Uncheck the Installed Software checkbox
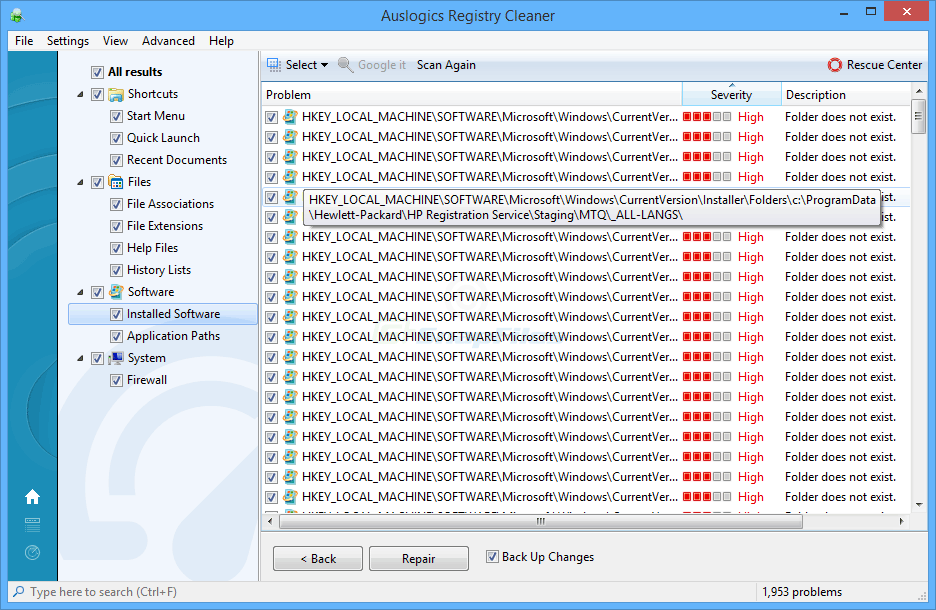This screenshot has width=936, height=610. pos(116,315)
